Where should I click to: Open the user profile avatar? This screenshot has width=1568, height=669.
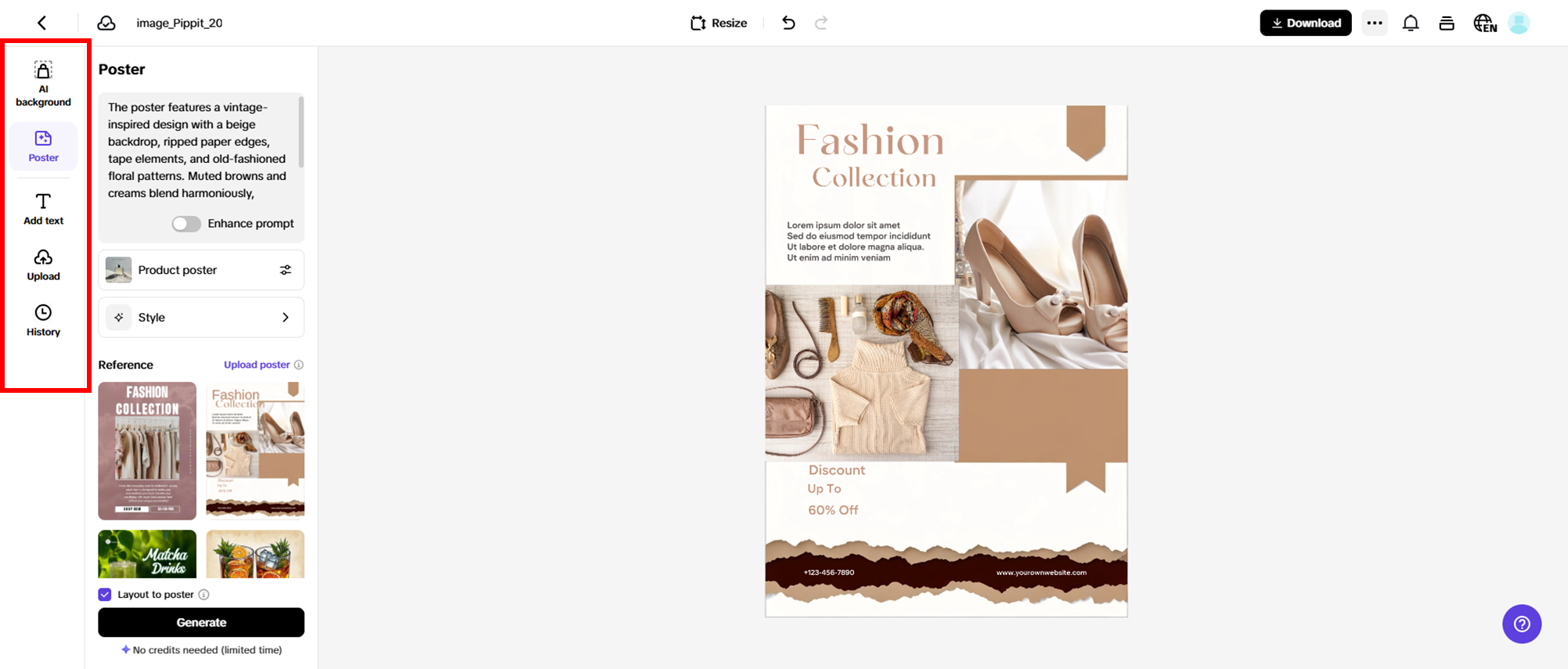point(1519,23)
